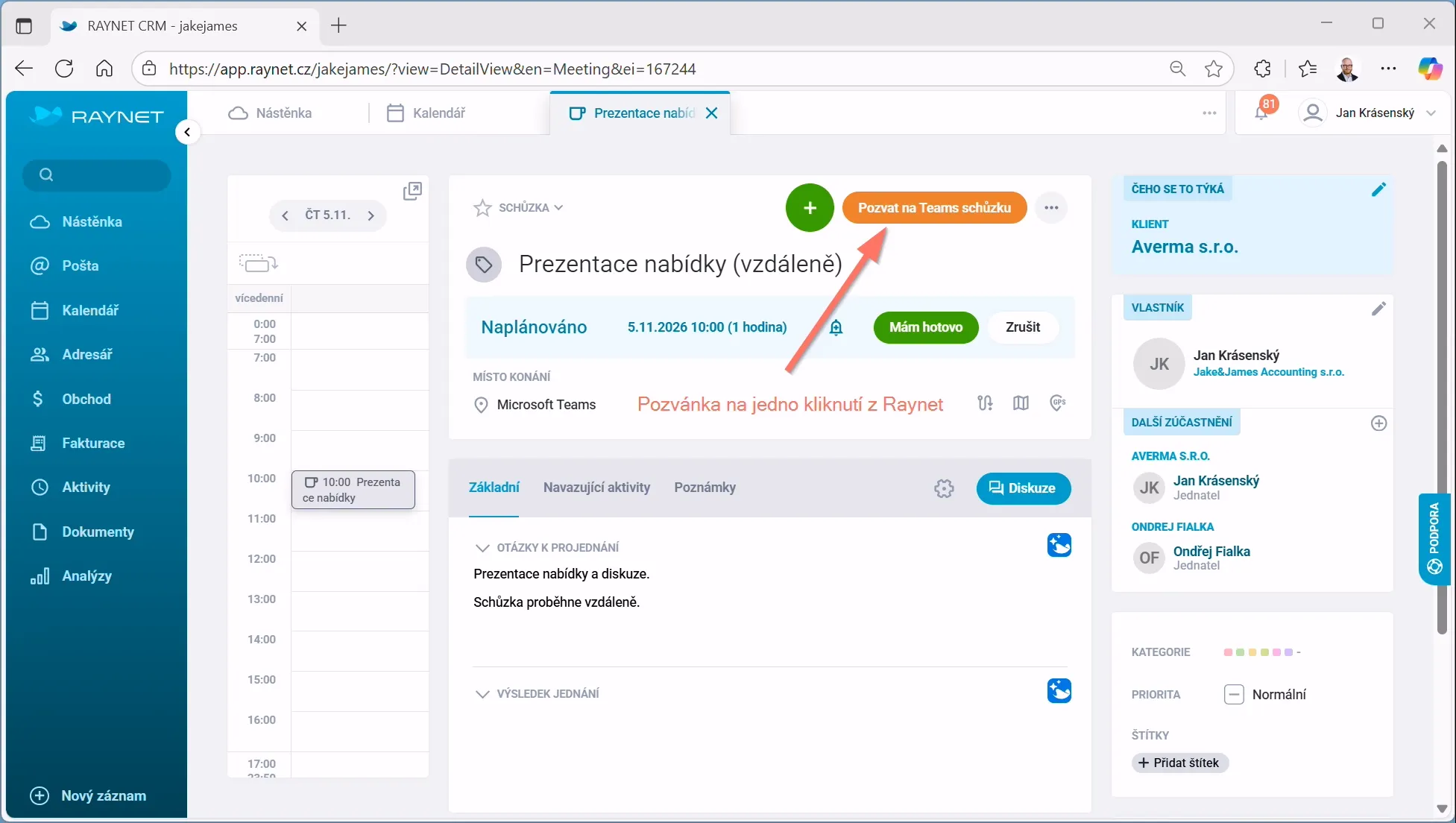Click the bell reminder icon beside date
This screenshot has width=1456, height=823.
coord(836,327)
